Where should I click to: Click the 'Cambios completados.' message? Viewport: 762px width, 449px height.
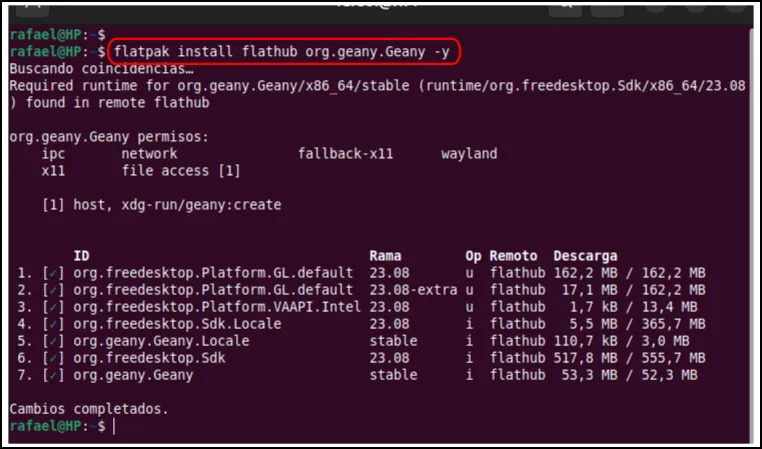coord(89,409)
